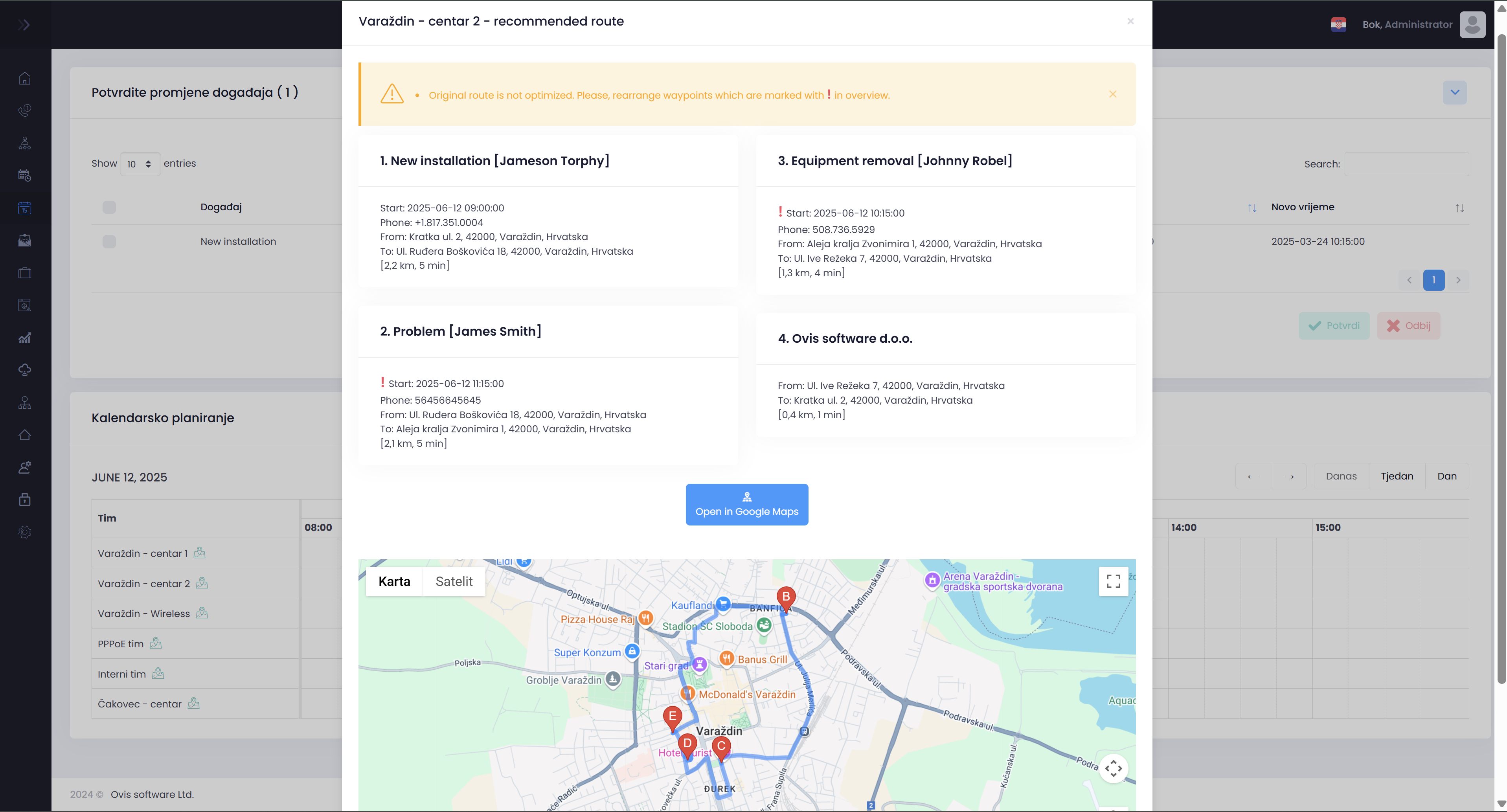Click the statistics chart sidebar icon
The image size is (1507, 812).
[x=25, y=338]
